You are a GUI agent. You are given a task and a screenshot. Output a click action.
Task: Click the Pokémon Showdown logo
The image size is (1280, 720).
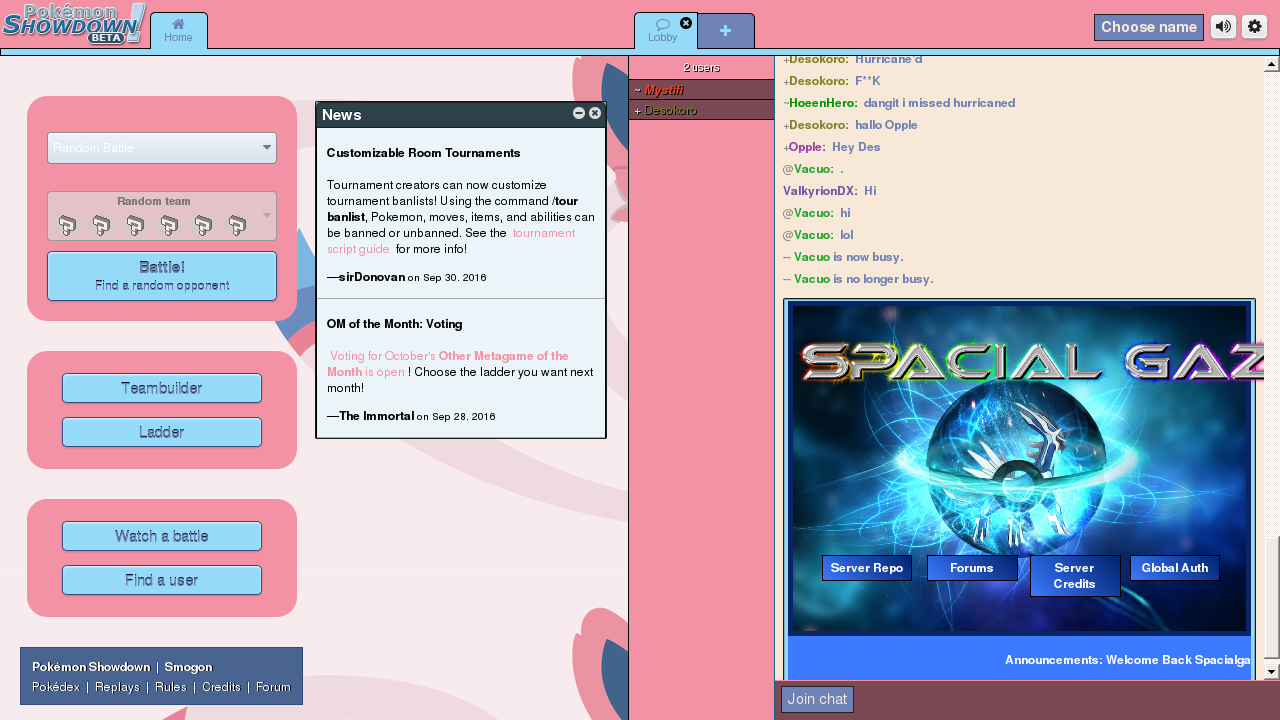point(75,24)
